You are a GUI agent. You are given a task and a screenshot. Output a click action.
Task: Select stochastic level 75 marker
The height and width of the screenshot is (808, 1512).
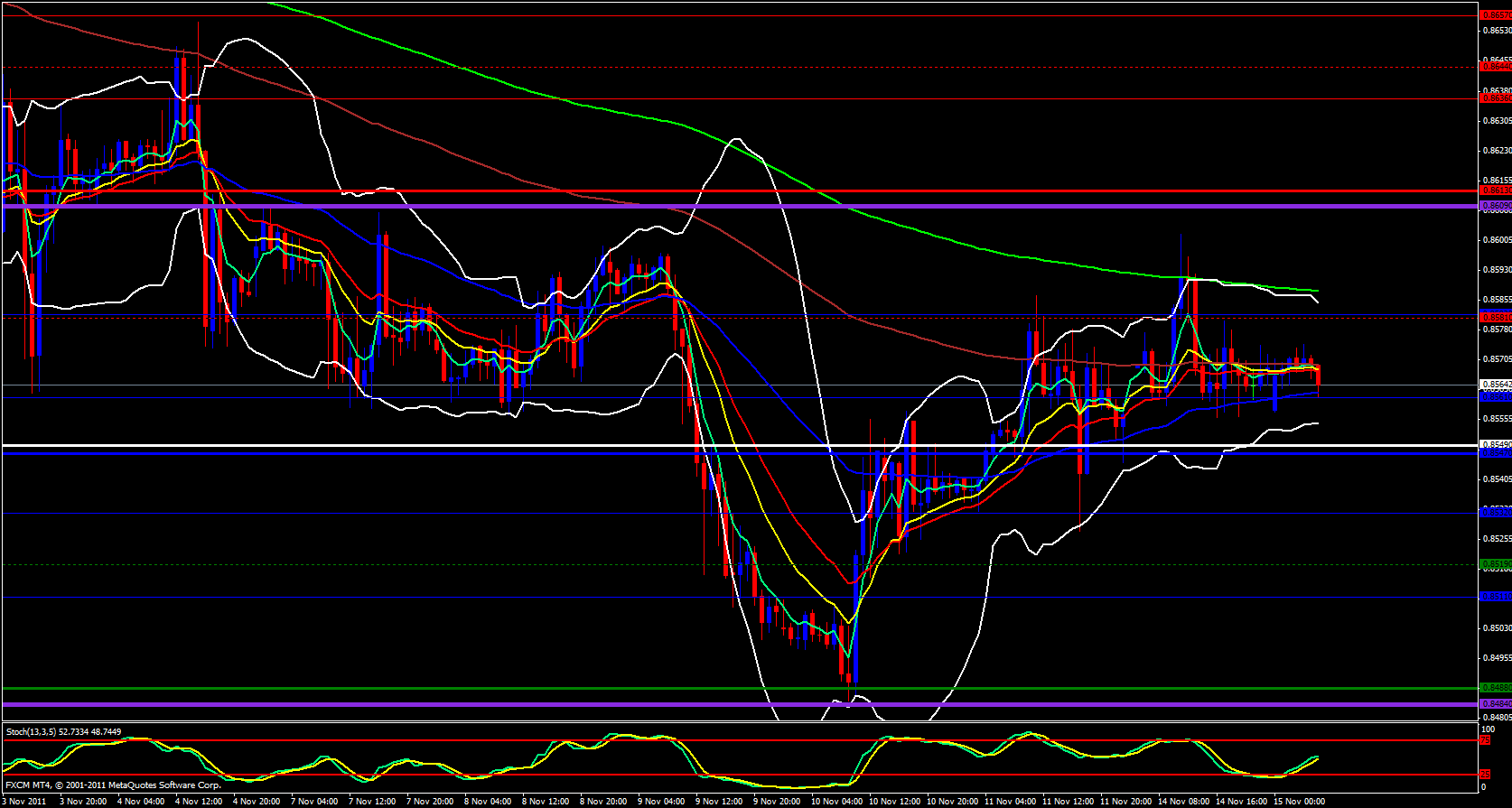(1484, 740)
